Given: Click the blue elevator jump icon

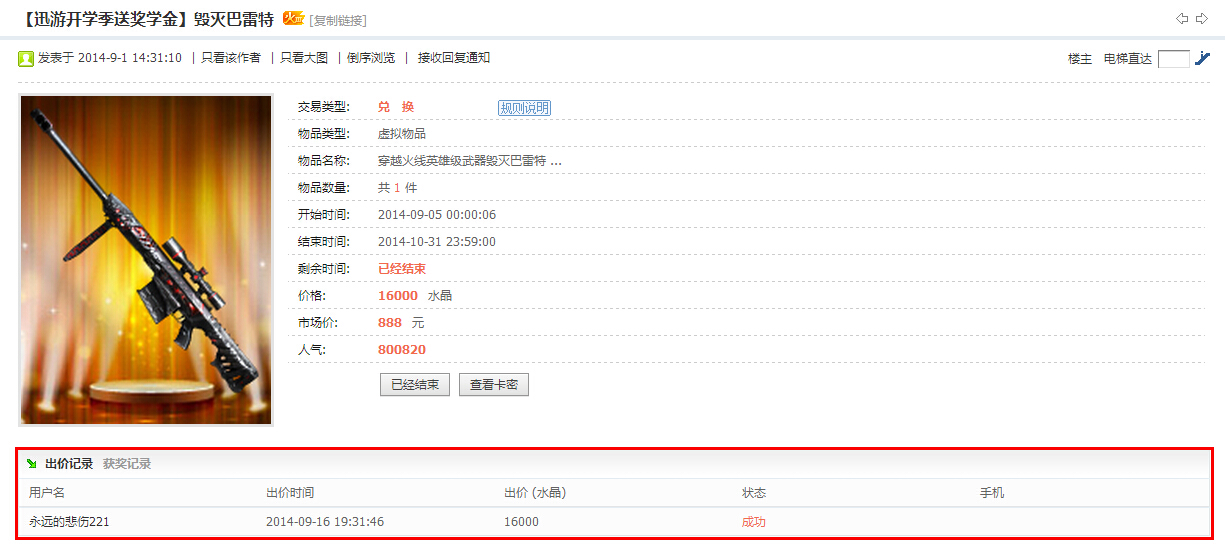Looking at the screenshot, I should click(x=1202, y=58).
